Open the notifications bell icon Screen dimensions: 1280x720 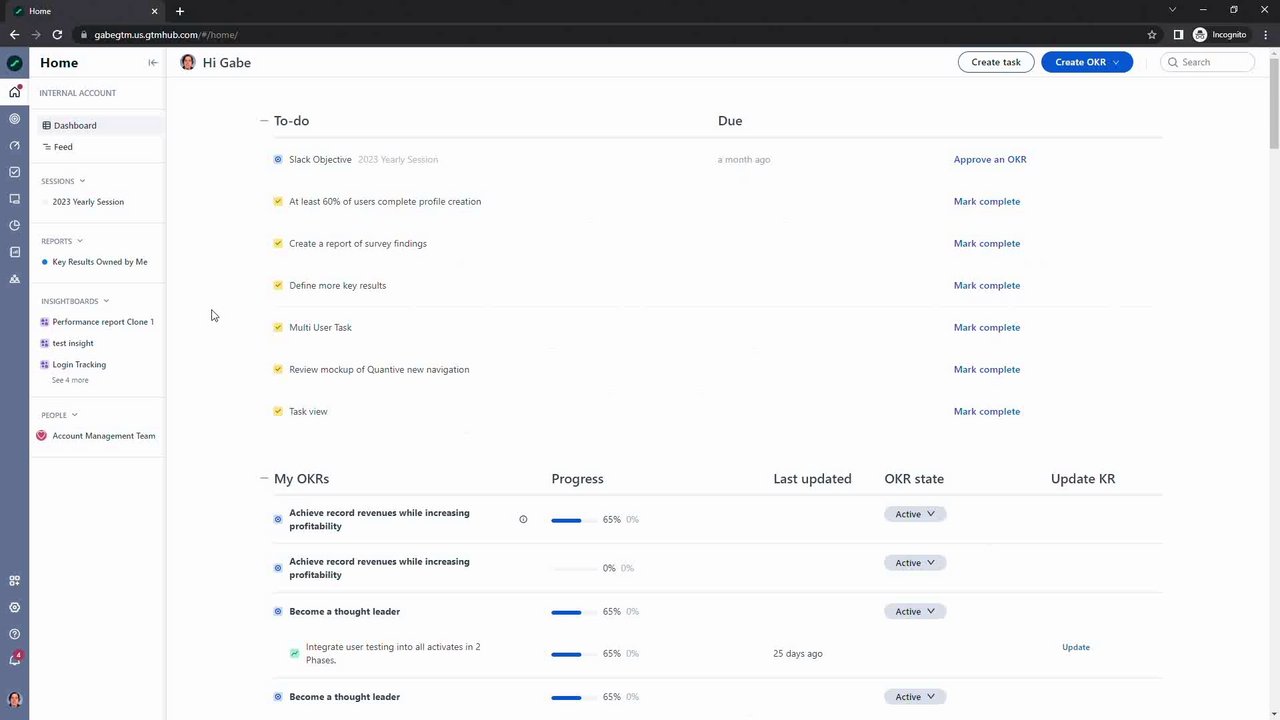14,660
